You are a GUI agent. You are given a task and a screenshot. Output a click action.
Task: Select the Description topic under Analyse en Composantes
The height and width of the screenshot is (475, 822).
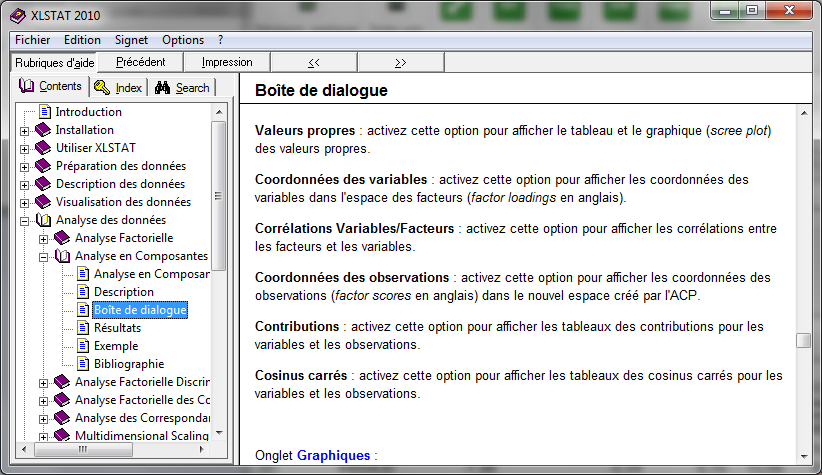click(124, 292)
